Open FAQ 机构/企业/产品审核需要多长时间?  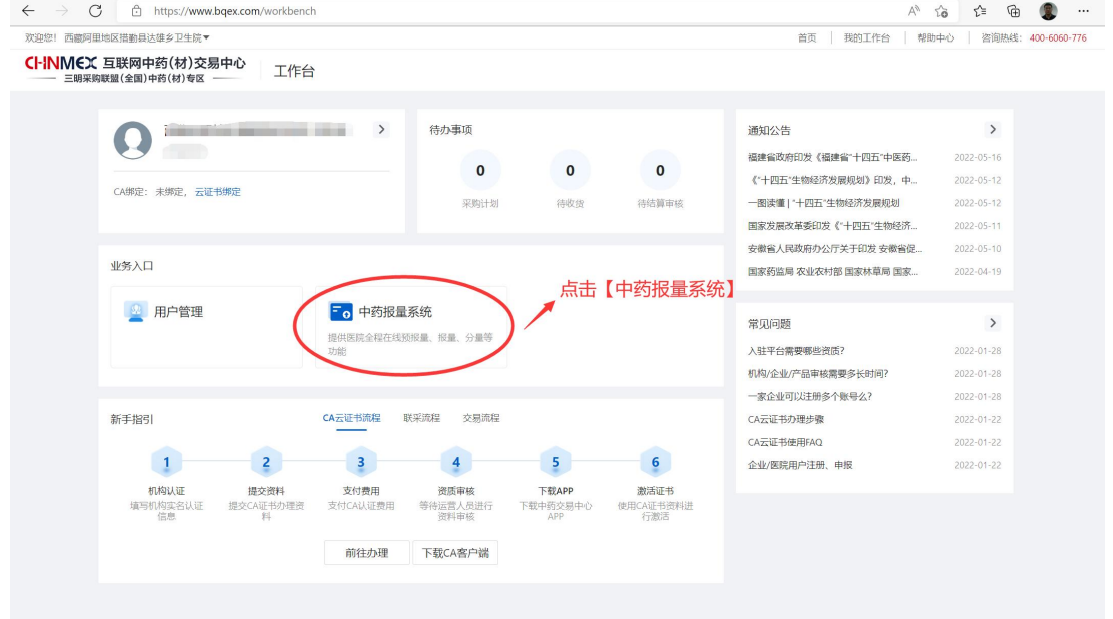click(818, 373)
